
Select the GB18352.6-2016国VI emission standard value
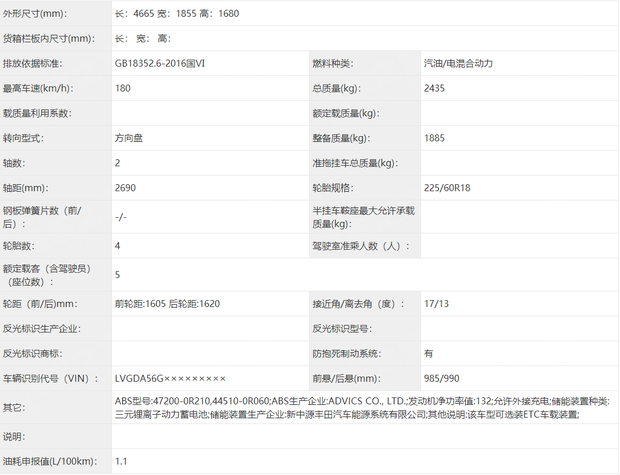point(160,64)
